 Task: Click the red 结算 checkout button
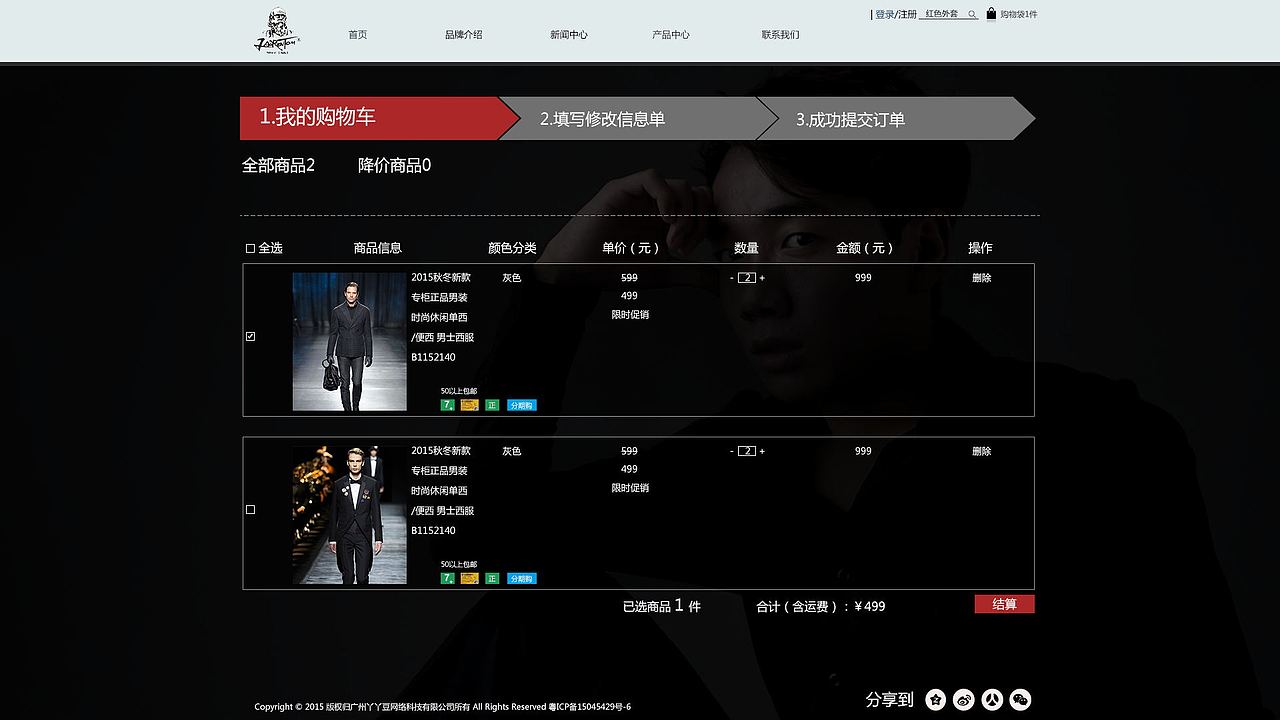click(1005, 604)
